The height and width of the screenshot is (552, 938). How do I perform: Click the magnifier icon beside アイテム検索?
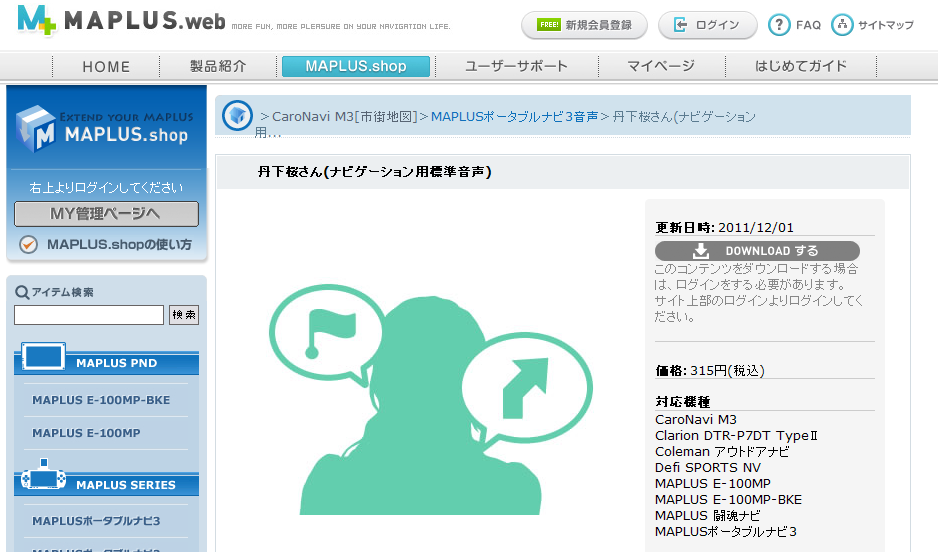pos(22,292)
